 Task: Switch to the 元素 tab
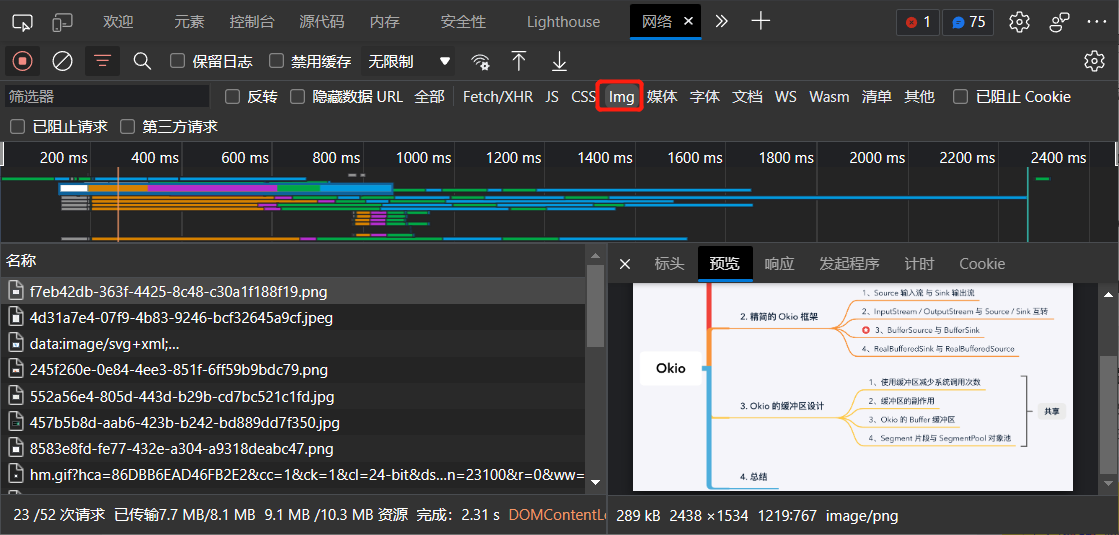(189, 21)
